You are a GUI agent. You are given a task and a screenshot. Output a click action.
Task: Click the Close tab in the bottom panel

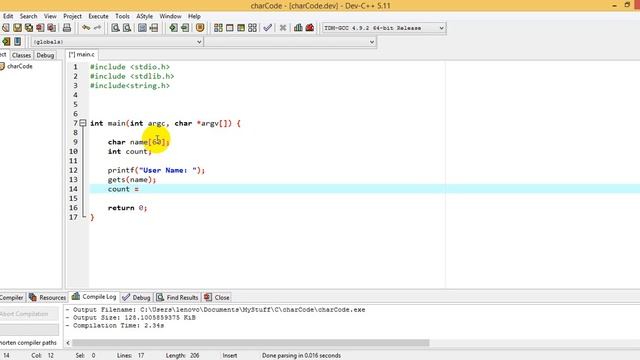tap(217, 298)
